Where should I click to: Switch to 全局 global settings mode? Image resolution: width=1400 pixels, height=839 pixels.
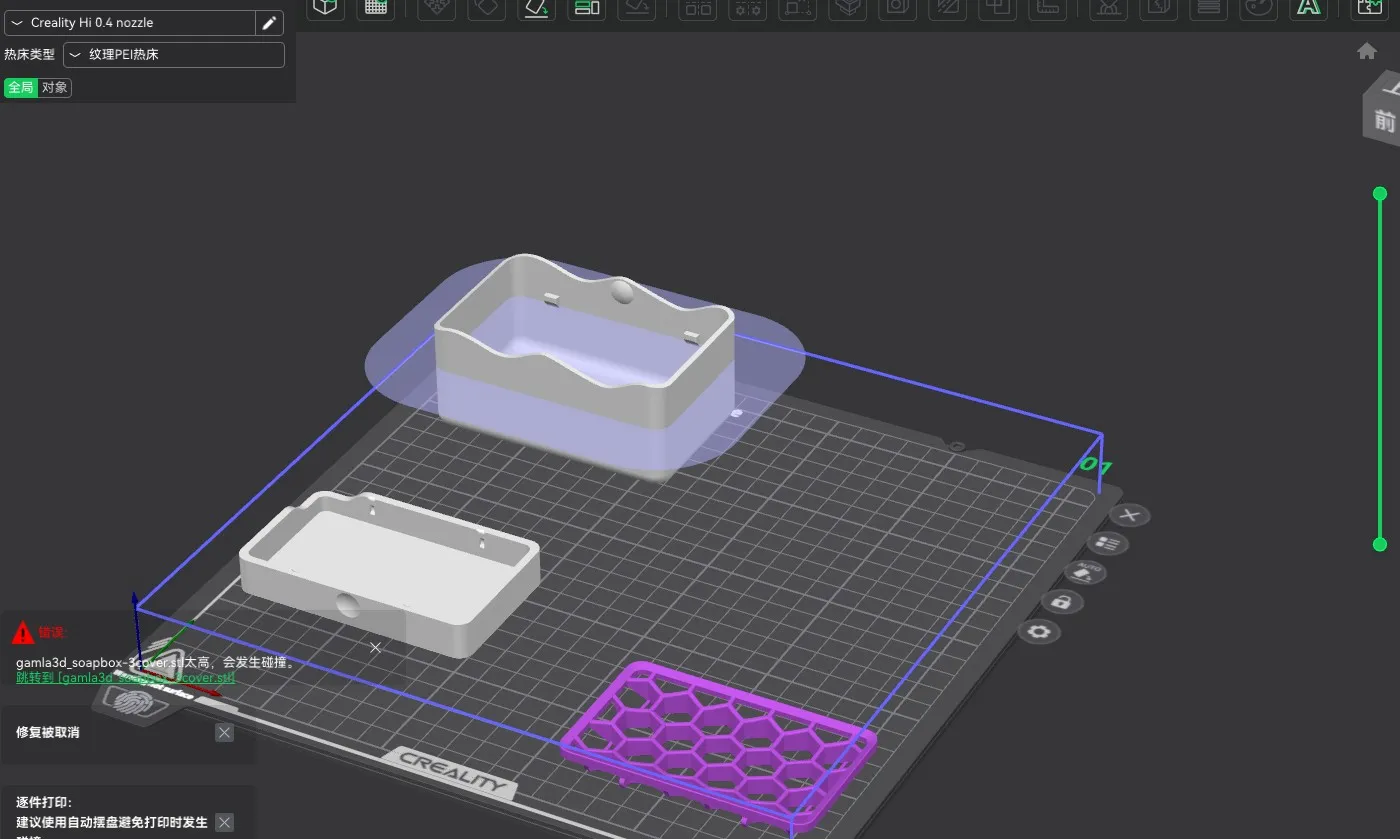[x=21, y=88]
